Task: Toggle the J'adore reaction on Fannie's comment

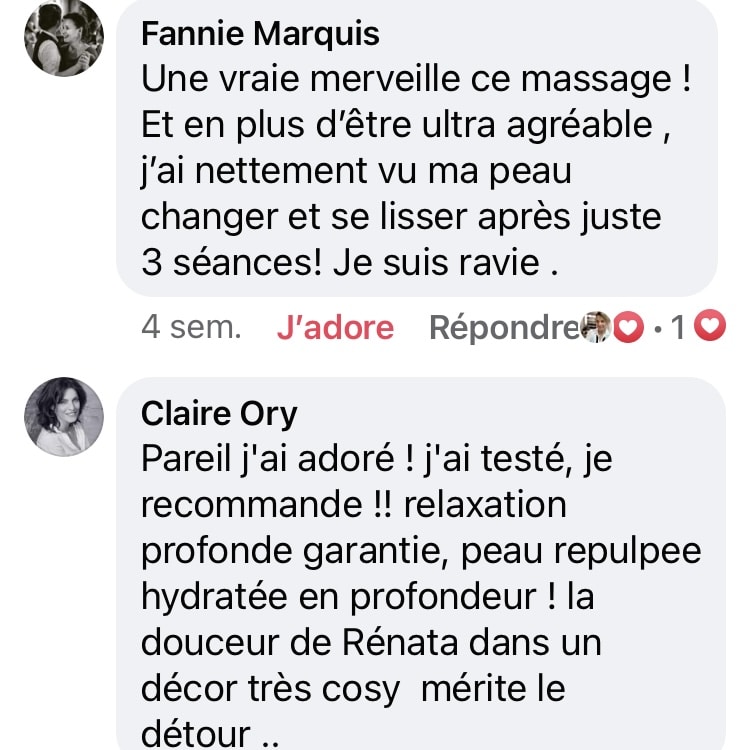Action: (335, 328)
